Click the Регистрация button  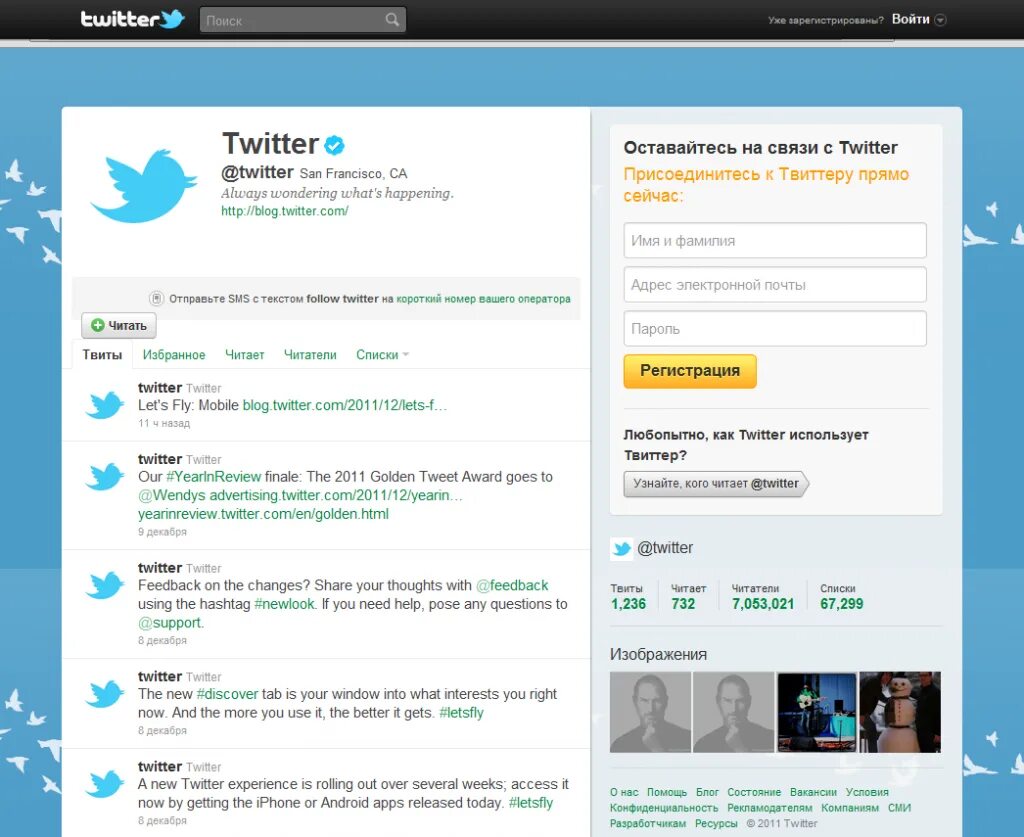[x=690, y=371]
